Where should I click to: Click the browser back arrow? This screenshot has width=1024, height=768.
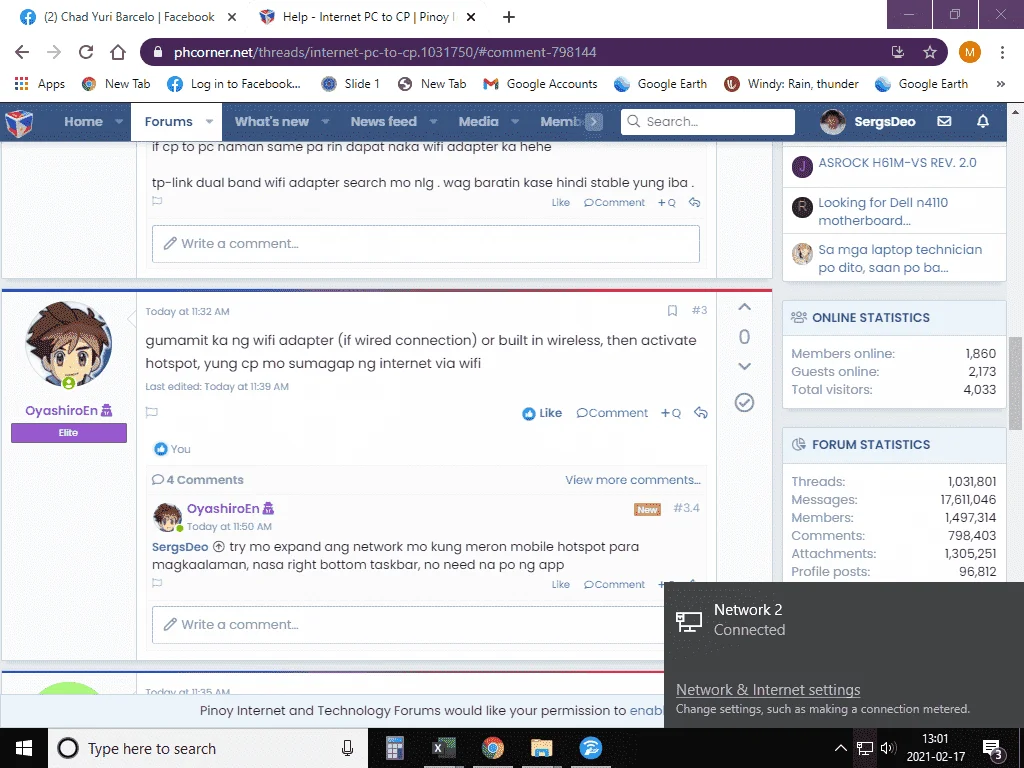(22, 52)
